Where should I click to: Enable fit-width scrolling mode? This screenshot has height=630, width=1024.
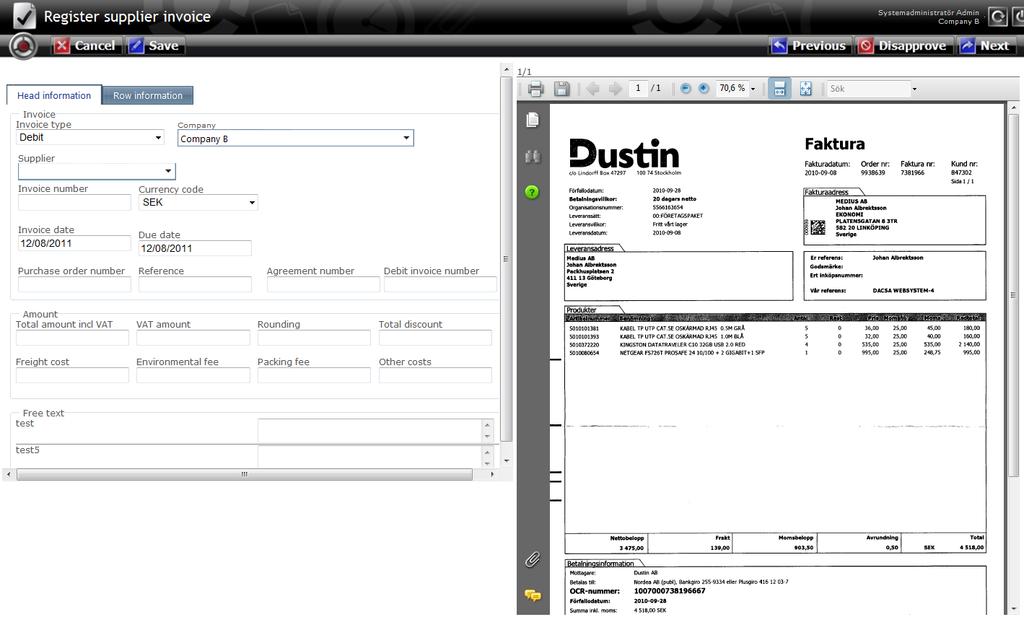pyautogui.click(x=779, y=89)
